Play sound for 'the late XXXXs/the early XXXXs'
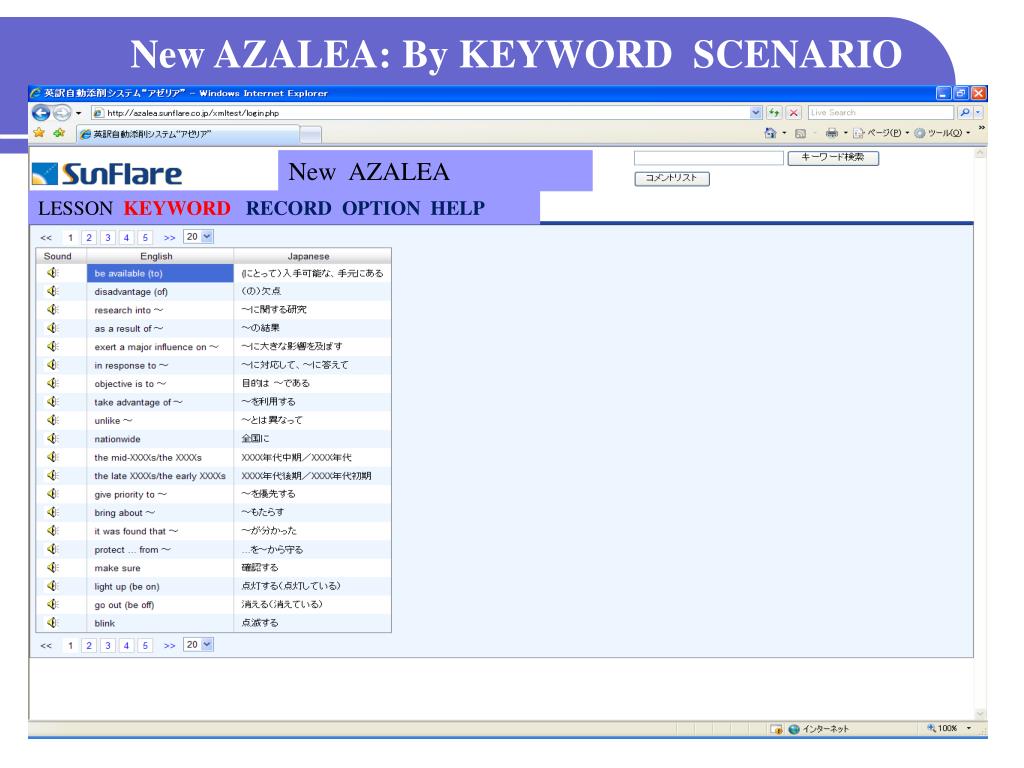The width and height of the screenshot is (1024, 768). pos(53,475)
